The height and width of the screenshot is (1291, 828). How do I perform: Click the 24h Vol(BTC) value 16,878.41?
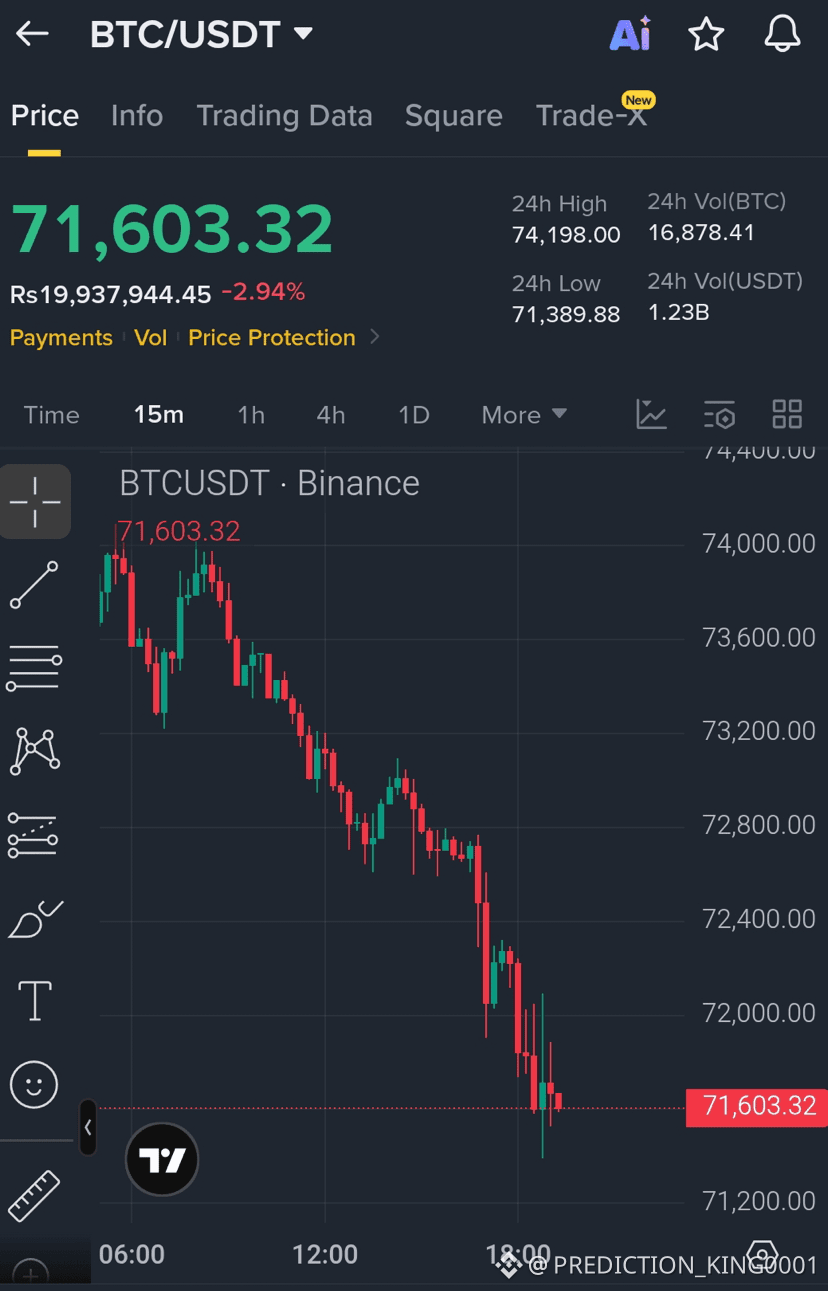coord(701,233)
